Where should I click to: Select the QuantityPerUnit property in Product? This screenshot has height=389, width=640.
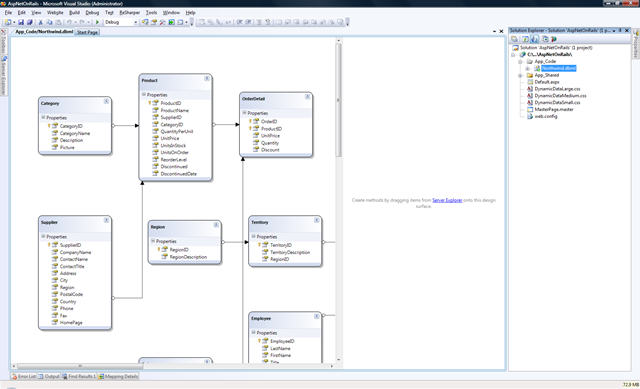[177, 131]
